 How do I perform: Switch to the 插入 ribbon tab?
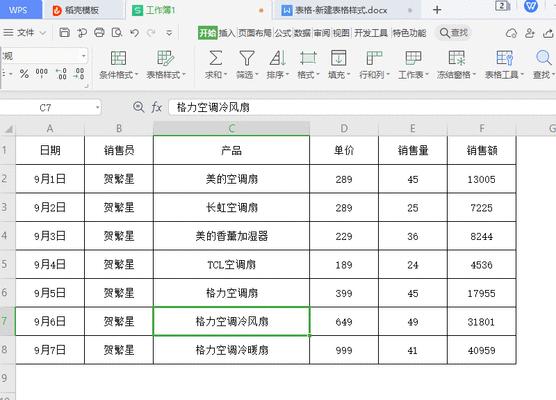(x=227, y=33)
